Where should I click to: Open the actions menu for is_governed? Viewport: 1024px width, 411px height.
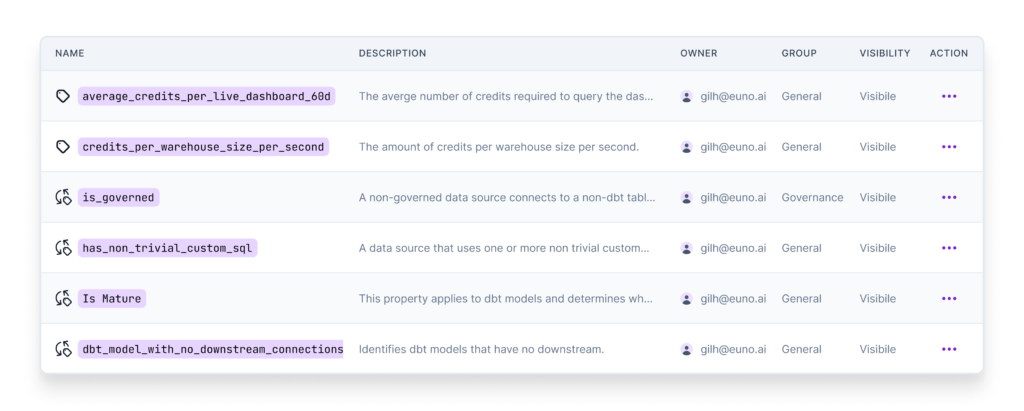pyautogui.click(x=949, y=197)
